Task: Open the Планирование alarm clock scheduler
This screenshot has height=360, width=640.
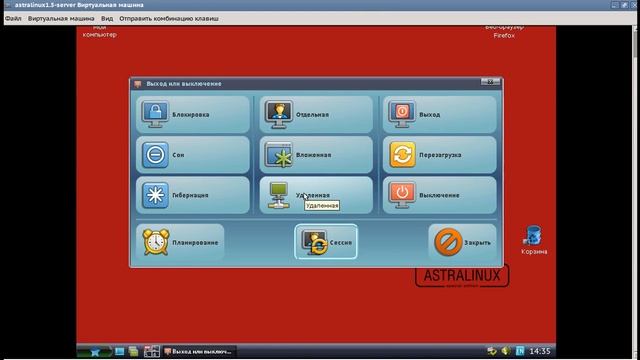Action: point(180,242)
